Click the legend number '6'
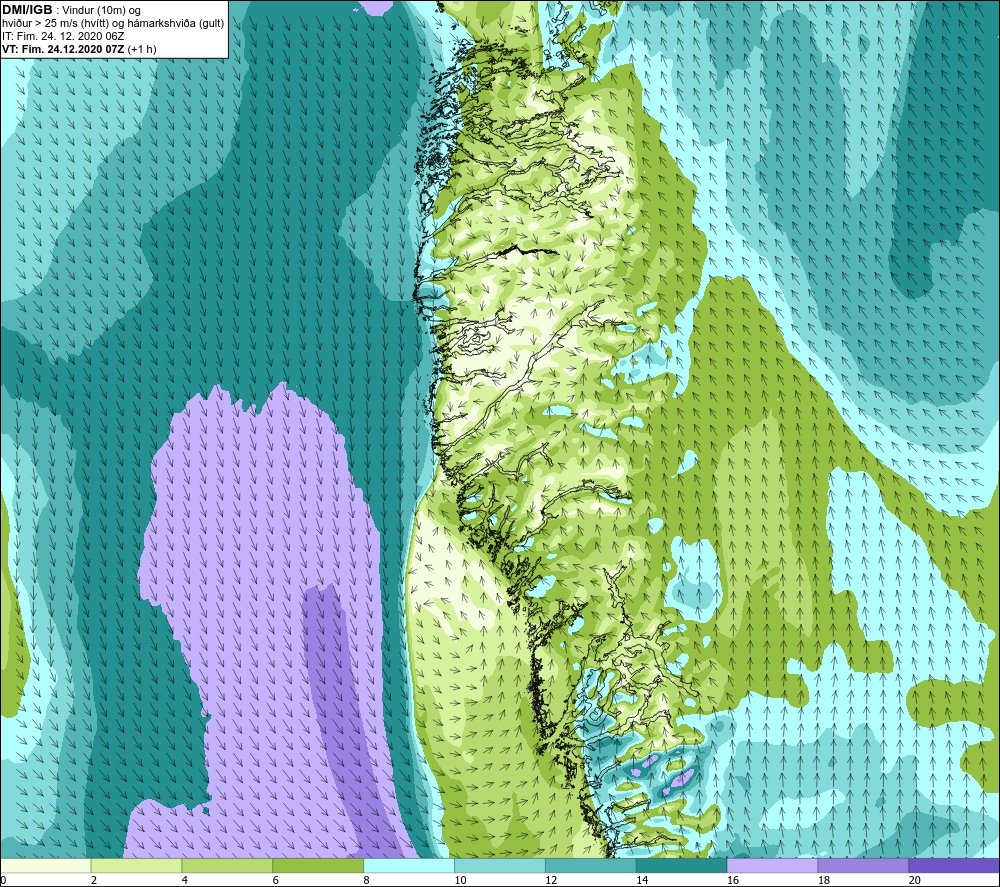 [x=276, y=880]
